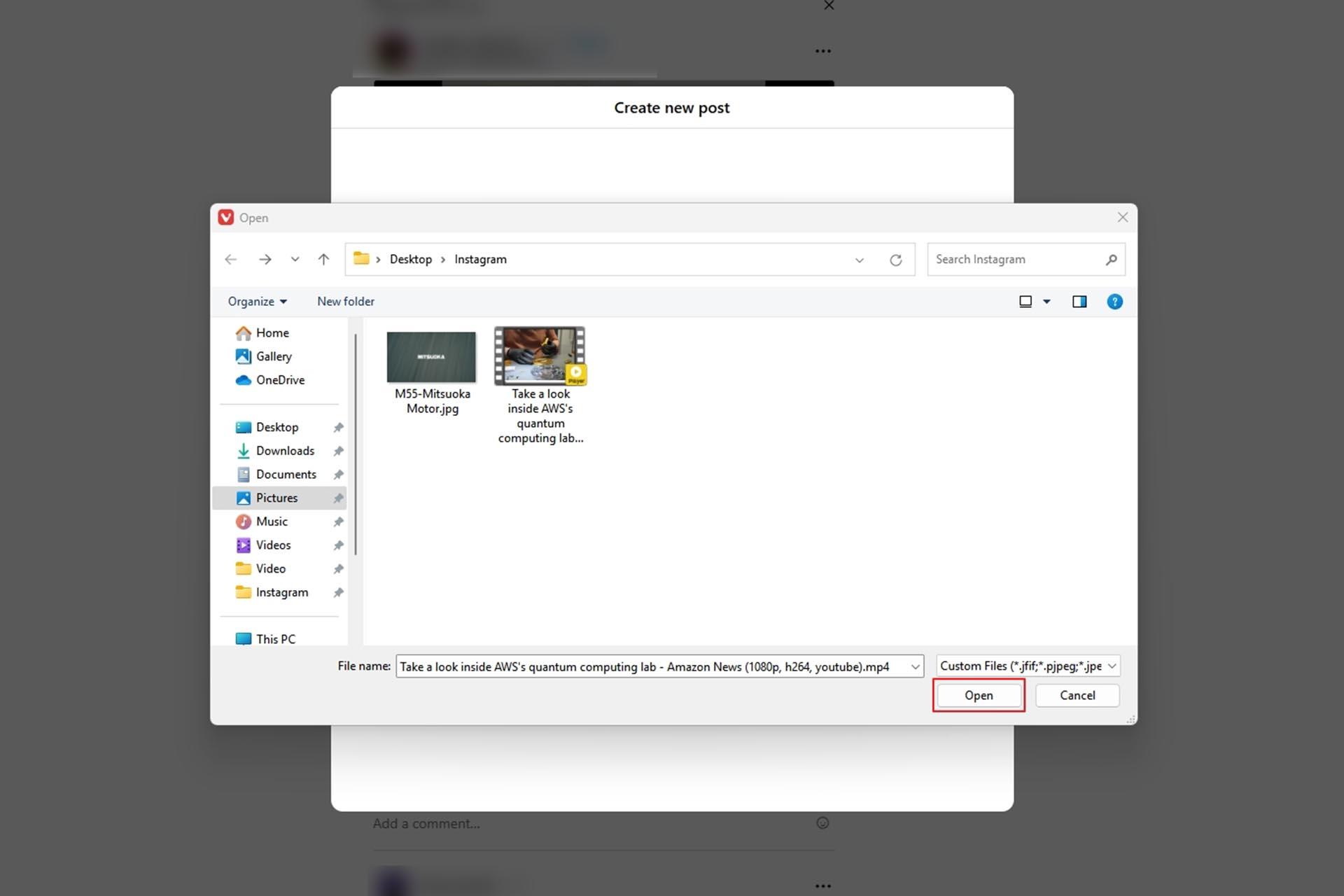The image size is (1344, 896).
Task: Open the emoji picker beside comment field
Action: click(x=822, y=823)
